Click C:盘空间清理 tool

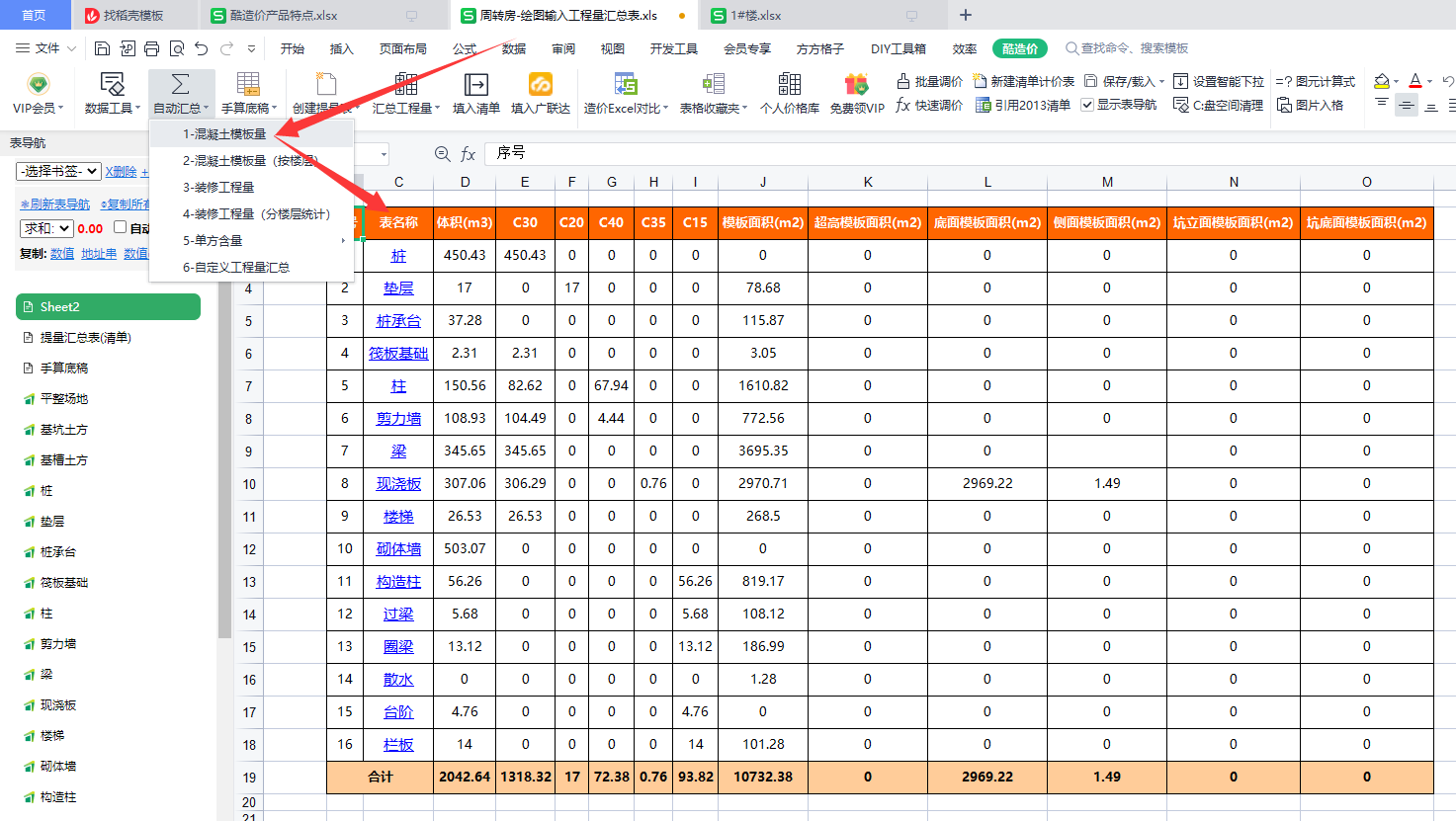1219,105
